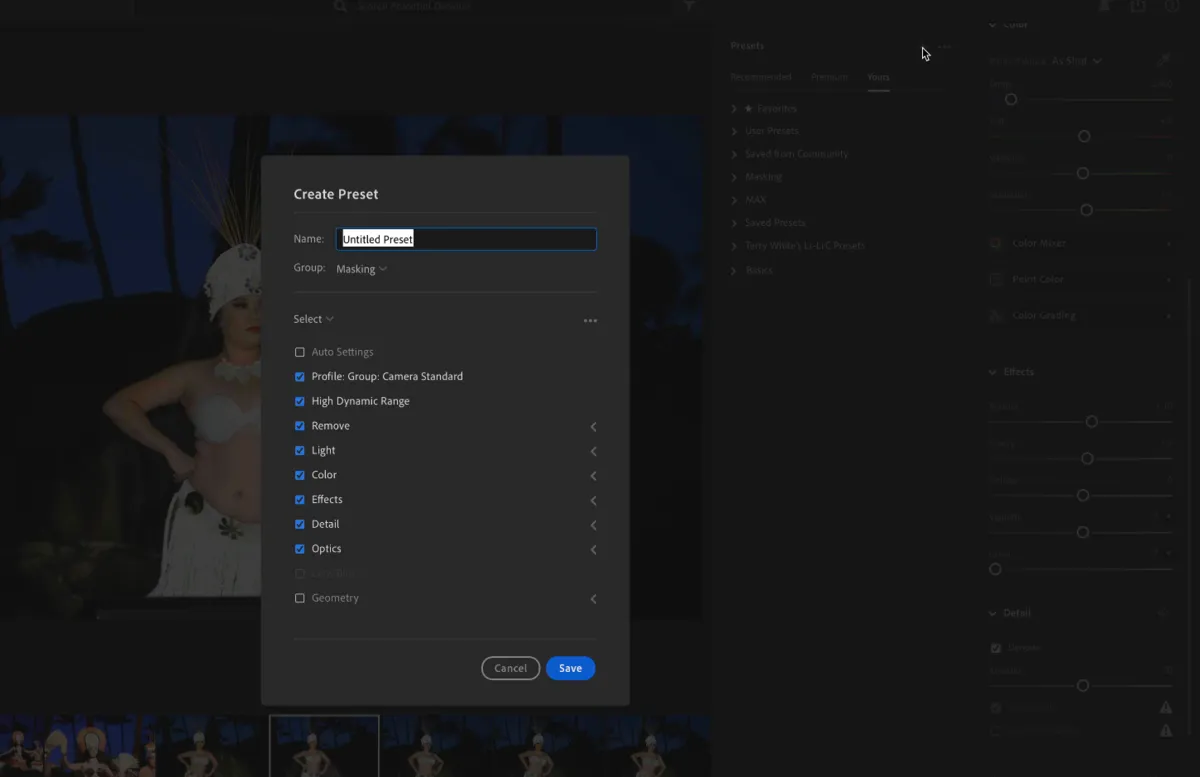The width and height of the screenshot is (1200, 777).
Task: Open the Select dropdown in the dialog
Action: pos(313,318)
